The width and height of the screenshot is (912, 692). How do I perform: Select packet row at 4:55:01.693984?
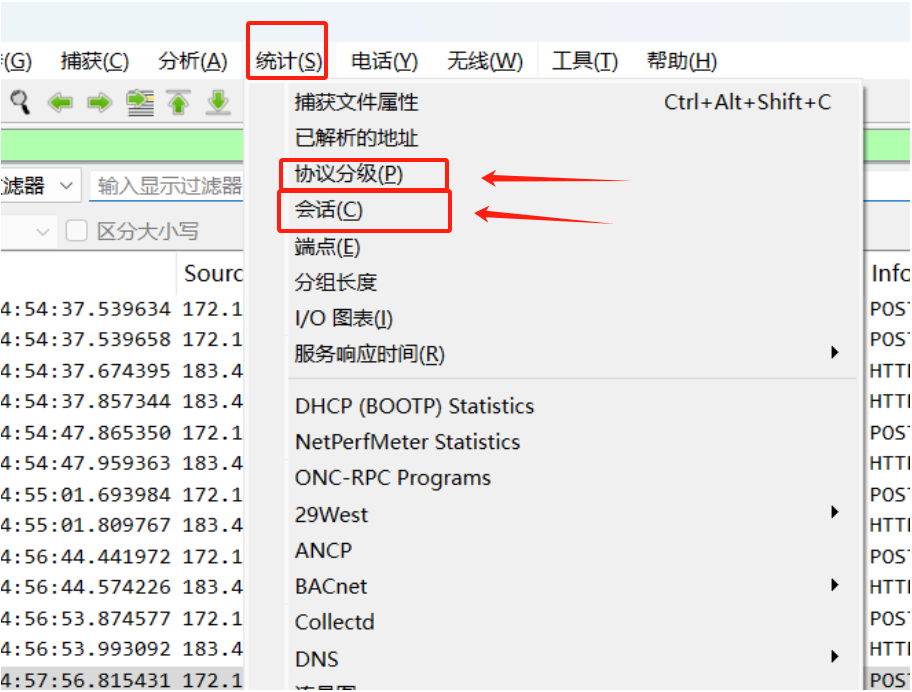pos(122,494)
